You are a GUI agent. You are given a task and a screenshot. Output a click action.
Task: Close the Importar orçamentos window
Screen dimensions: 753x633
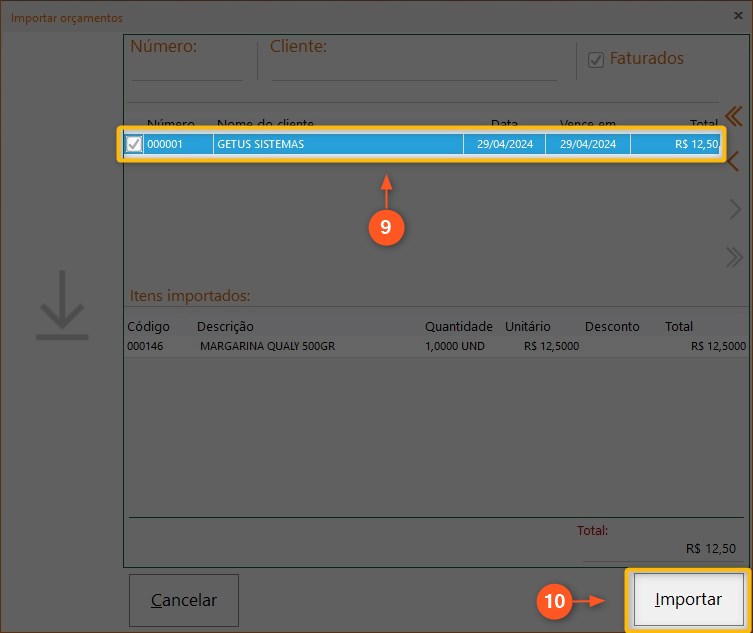[738, 17]
